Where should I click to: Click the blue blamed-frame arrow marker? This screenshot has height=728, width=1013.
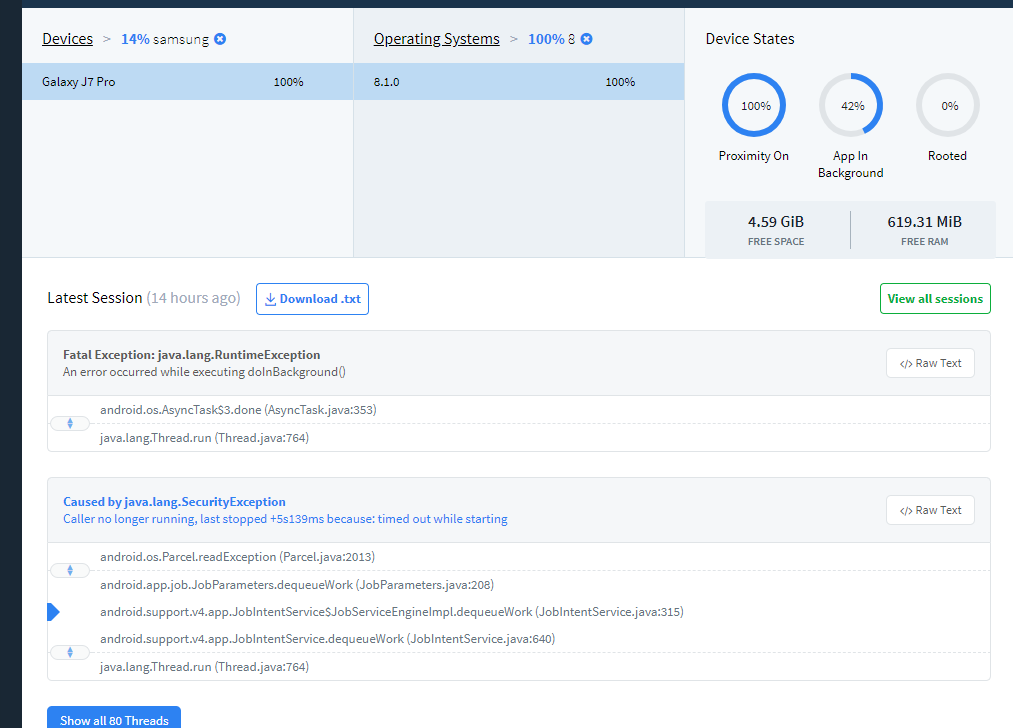(x=54, y=612)
